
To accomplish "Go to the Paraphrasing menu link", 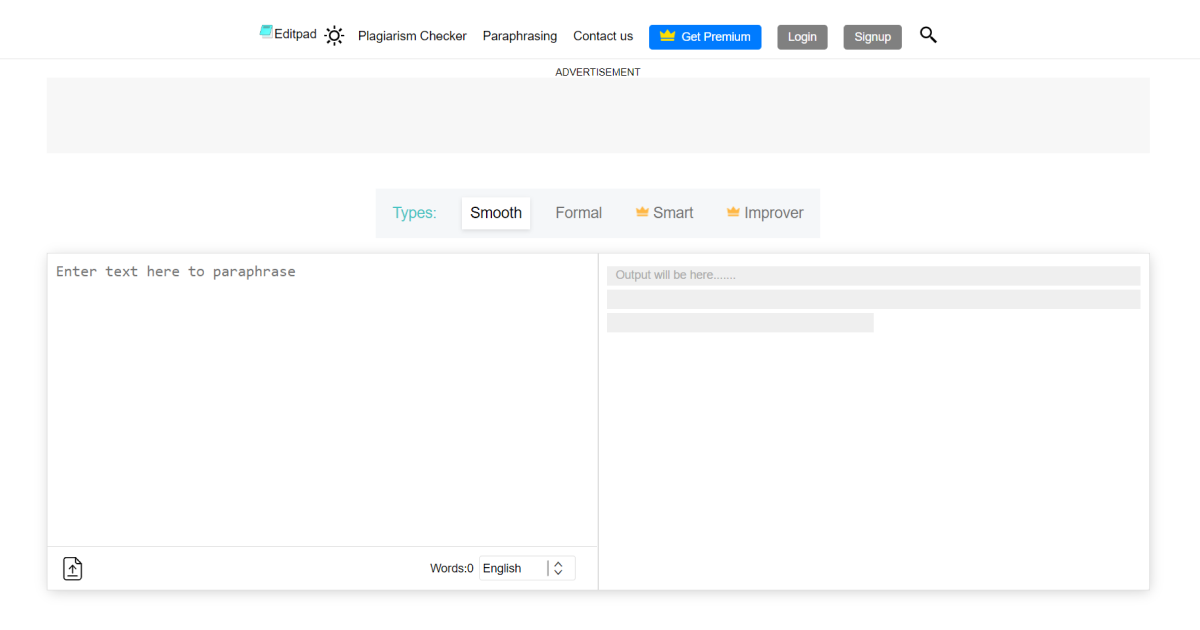I will 519,36.
